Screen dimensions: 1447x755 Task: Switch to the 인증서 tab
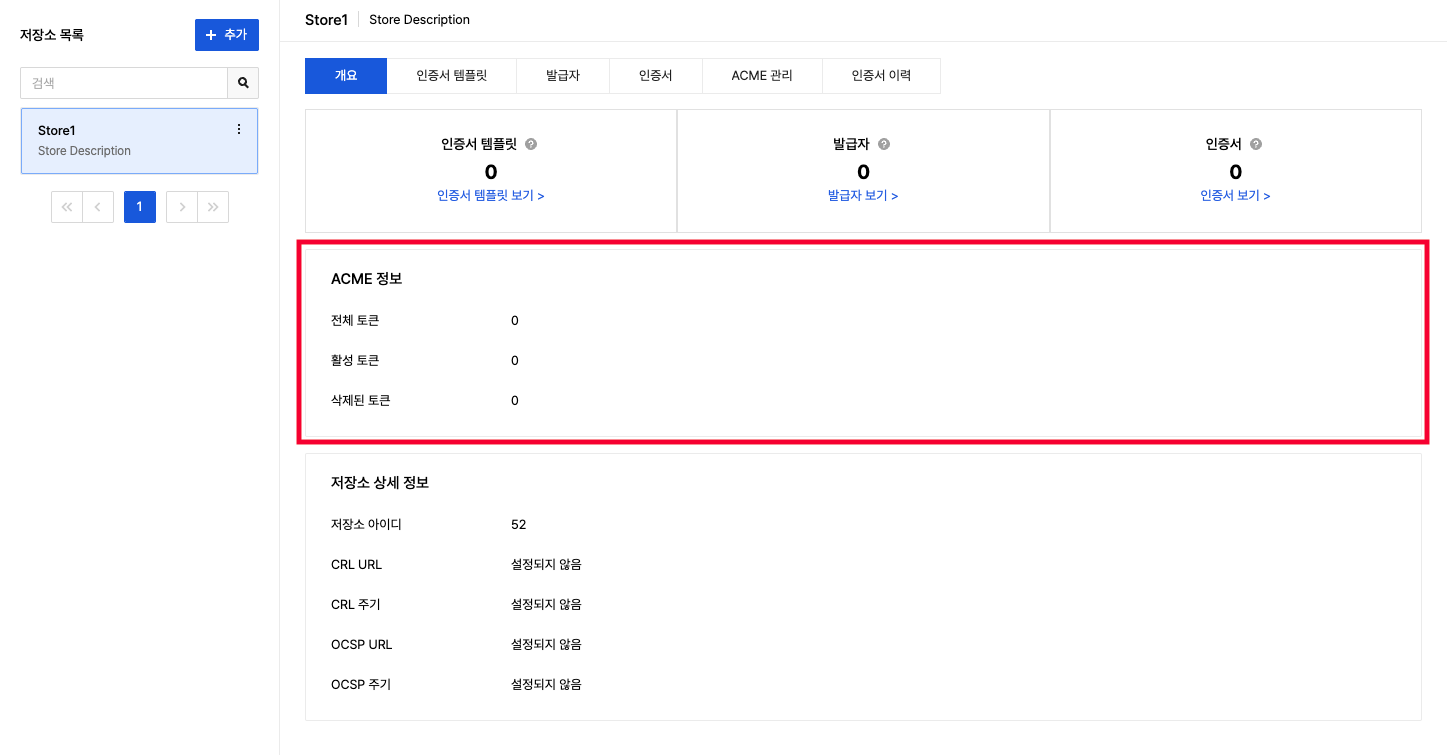(655, 76)
